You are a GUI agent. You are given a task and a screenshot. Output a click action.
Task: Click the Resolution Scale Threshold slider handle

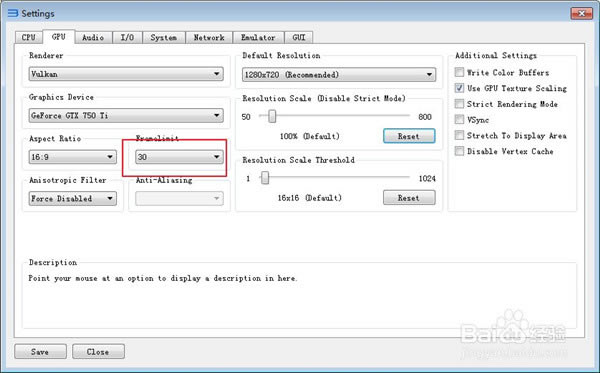(x=265, y=178)
